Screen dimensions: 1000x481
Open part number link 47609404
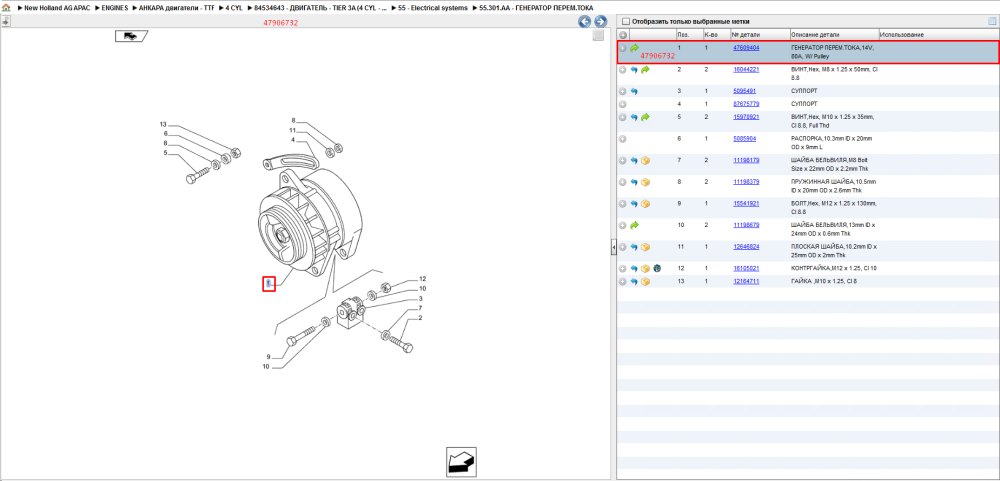tap(746, 48)
